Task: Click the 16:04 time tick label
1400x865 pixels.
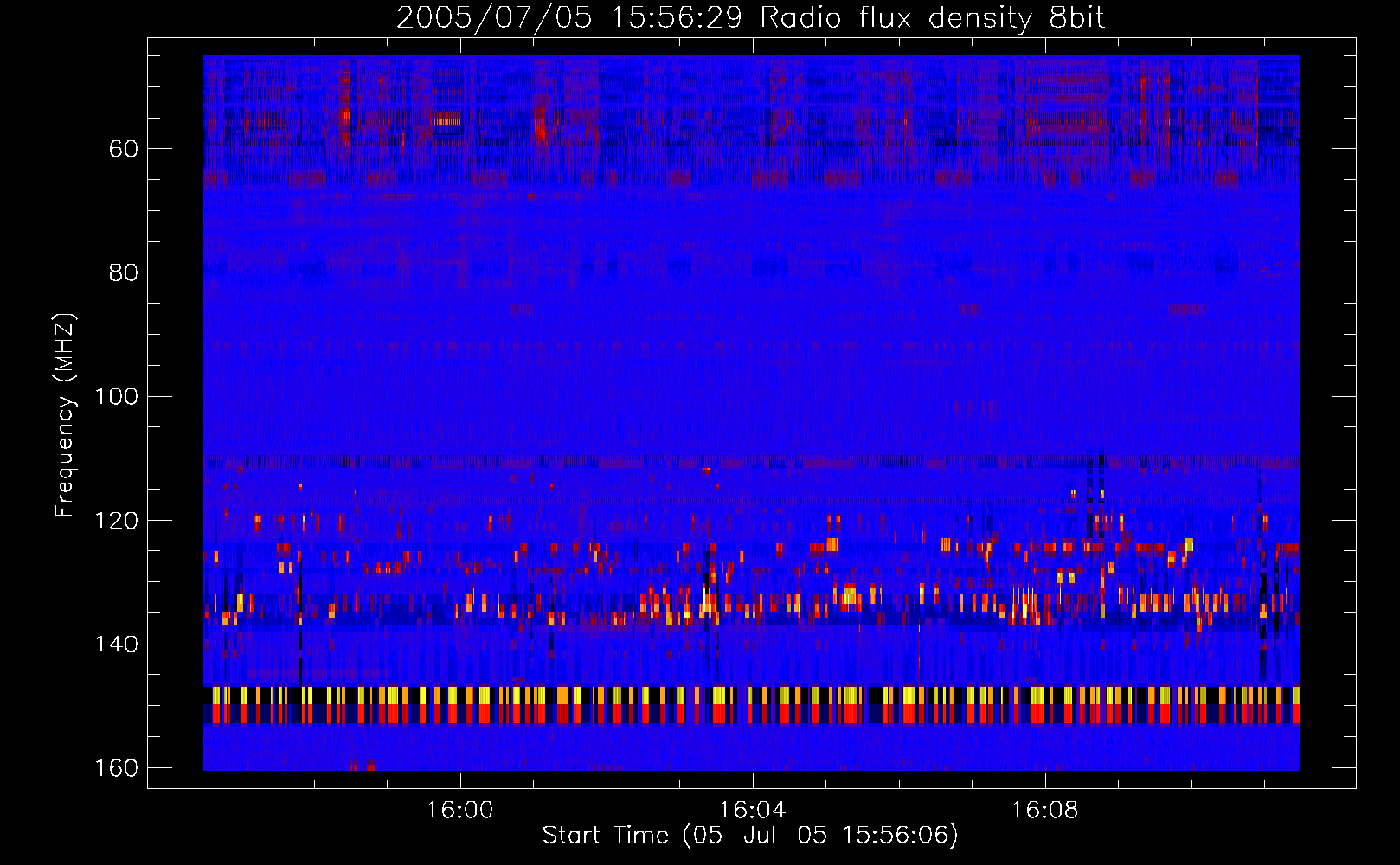Action: coord(753,811)
